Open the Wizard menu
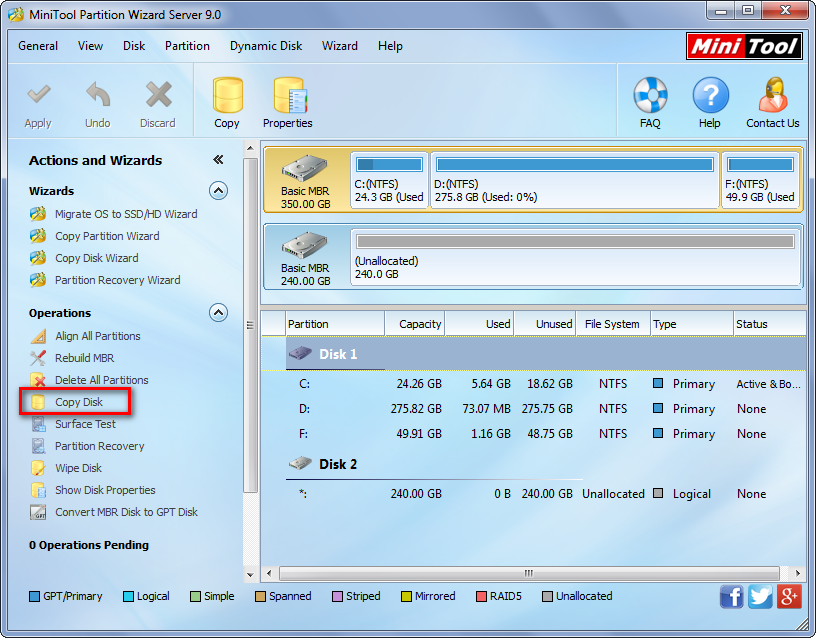This screenshot has width=816, height=638. 340,46
